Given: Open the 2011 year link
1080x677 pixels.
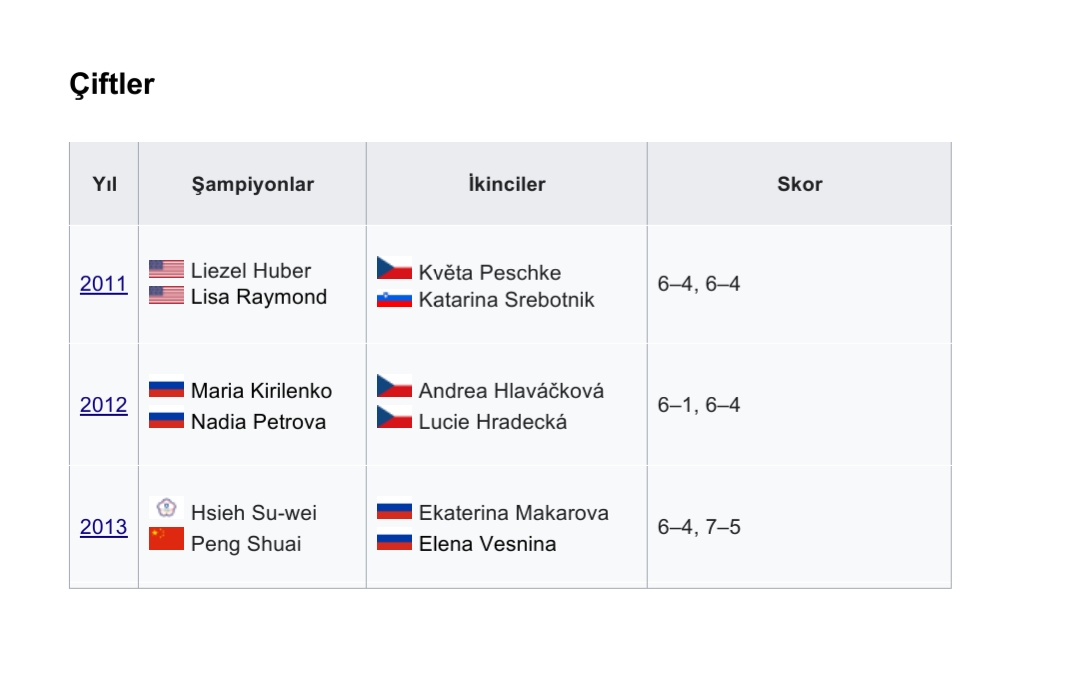Looking at the screenshot, I should 103,284.
